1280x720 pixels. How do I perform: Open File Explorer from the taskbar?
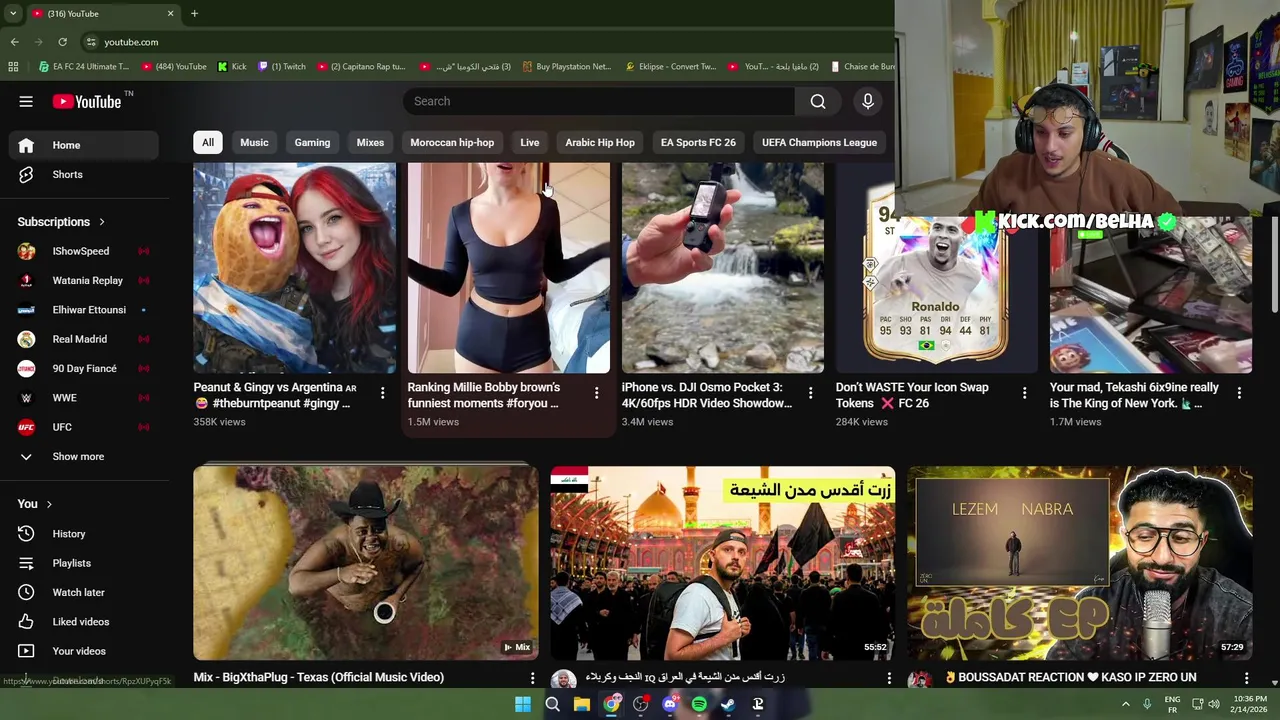pos(582,705)
